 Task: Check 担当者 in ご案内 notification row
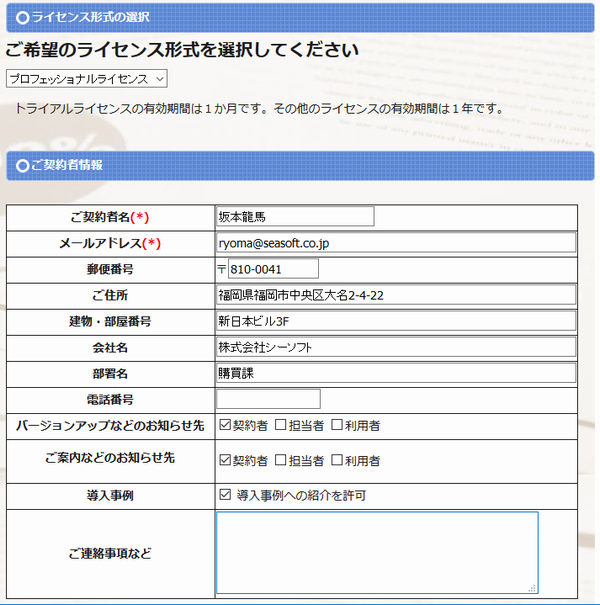[x=281, y=461]
